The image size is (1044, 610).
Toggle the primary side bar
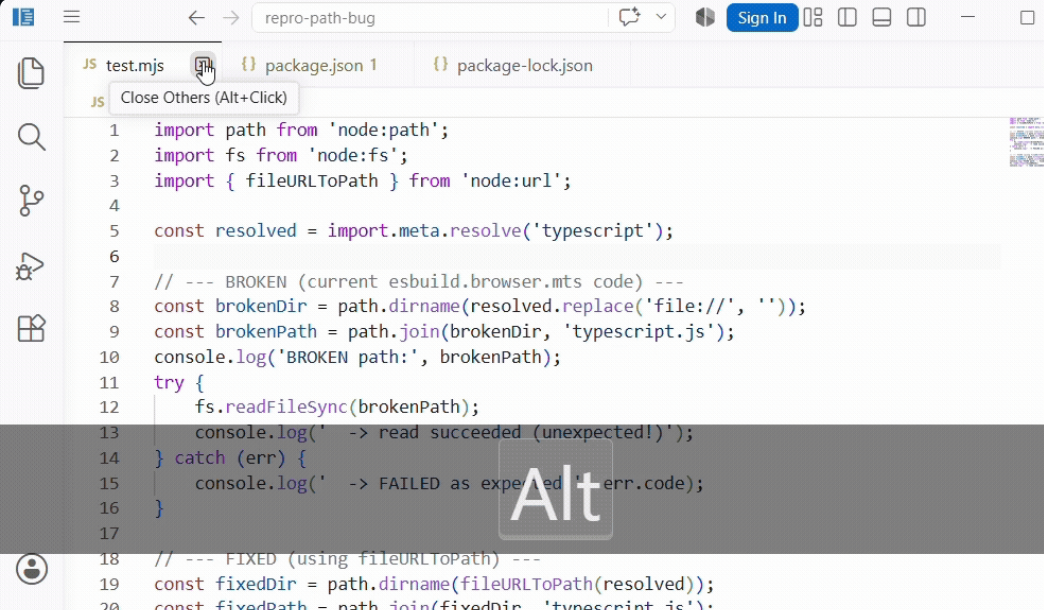[848, 17]
